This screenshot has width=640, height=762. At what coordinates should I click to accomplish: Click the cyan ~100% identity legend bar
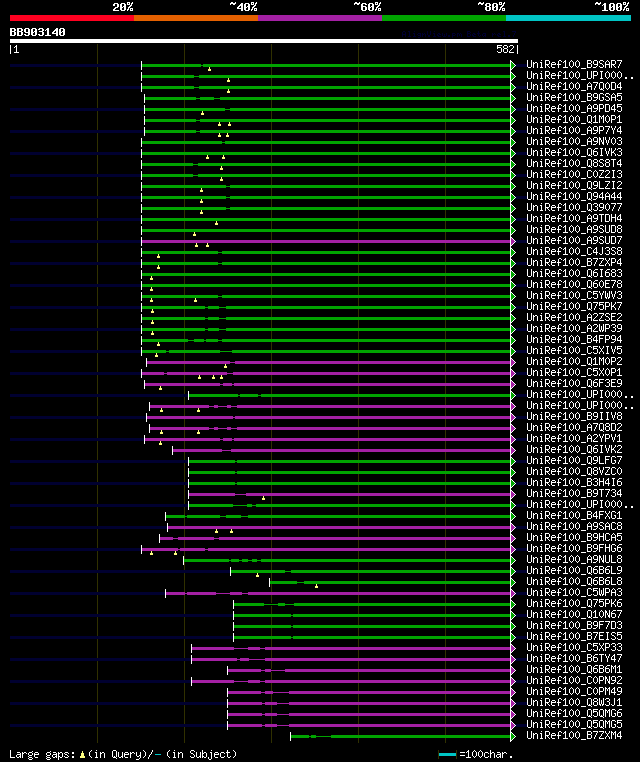(568, 18)
